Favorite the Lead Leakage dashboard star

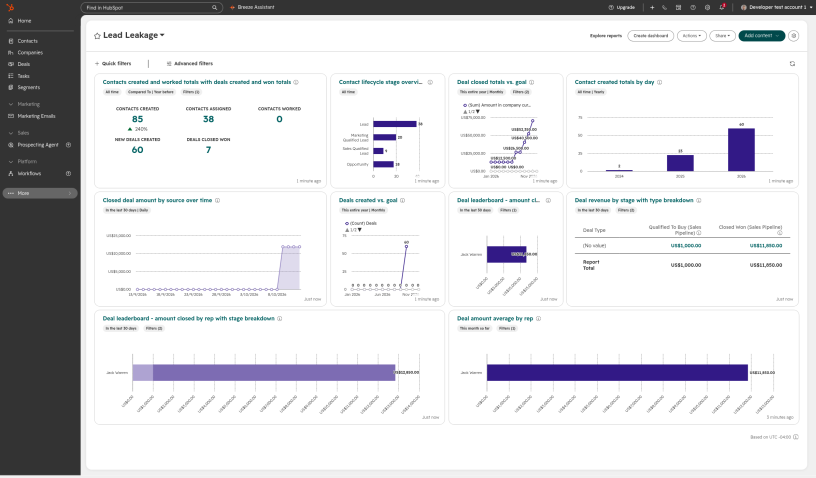[x=97, y=36]
